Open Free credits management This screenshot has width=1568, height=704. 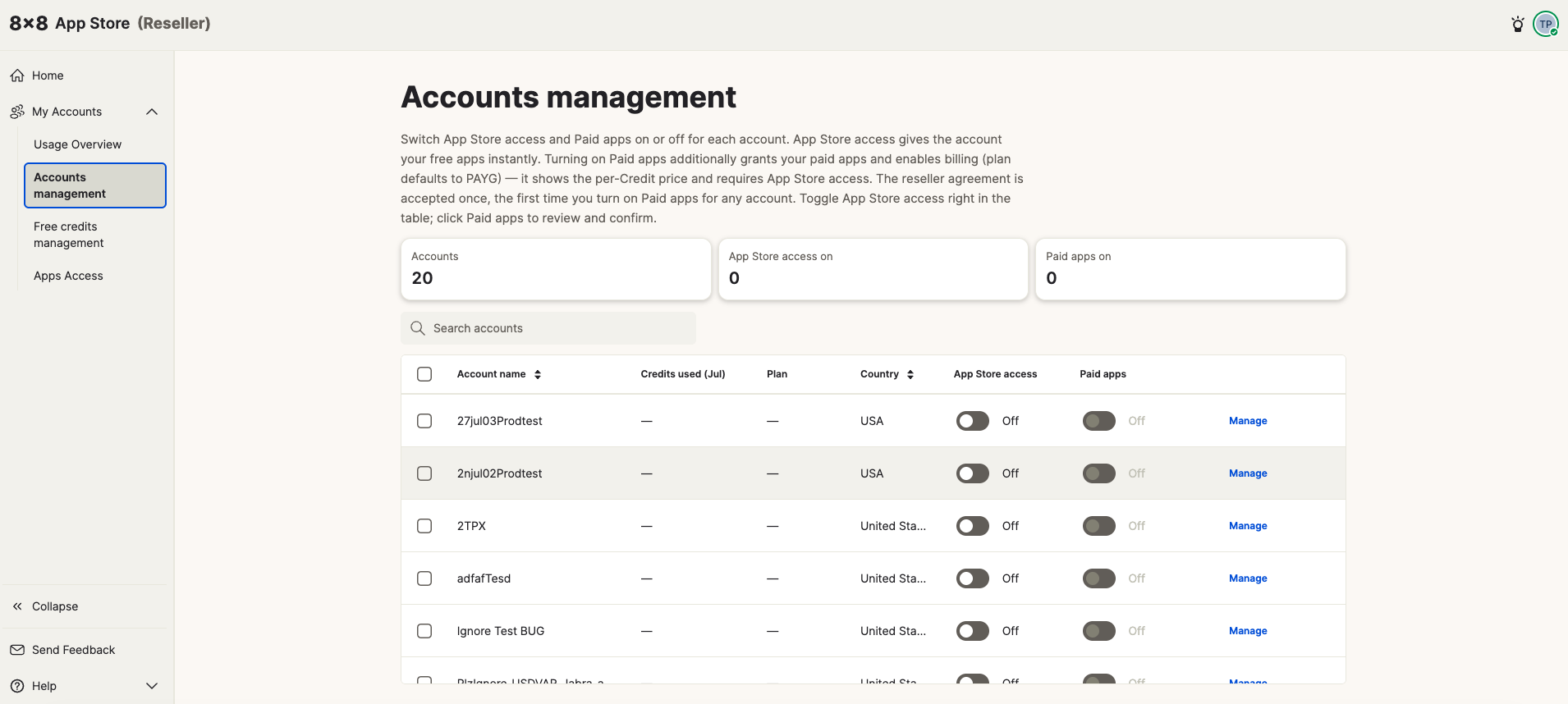click(69, 235)
